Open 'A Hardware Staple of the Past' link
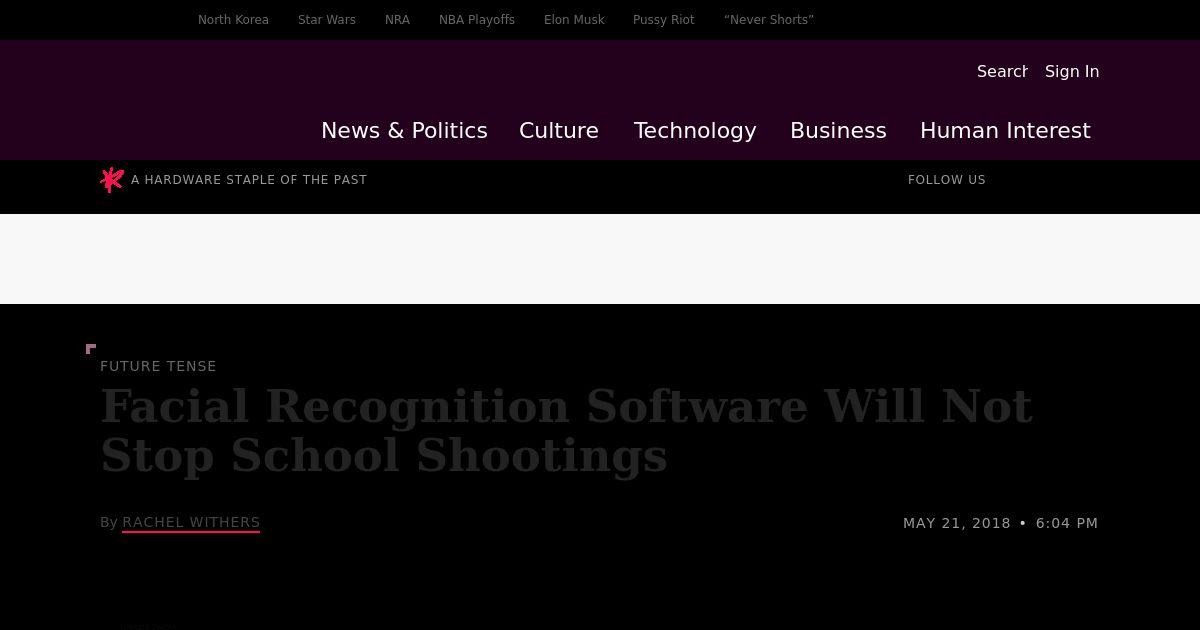The height and width of the screenshot is (630, 1200). click(x=249, y=180)
